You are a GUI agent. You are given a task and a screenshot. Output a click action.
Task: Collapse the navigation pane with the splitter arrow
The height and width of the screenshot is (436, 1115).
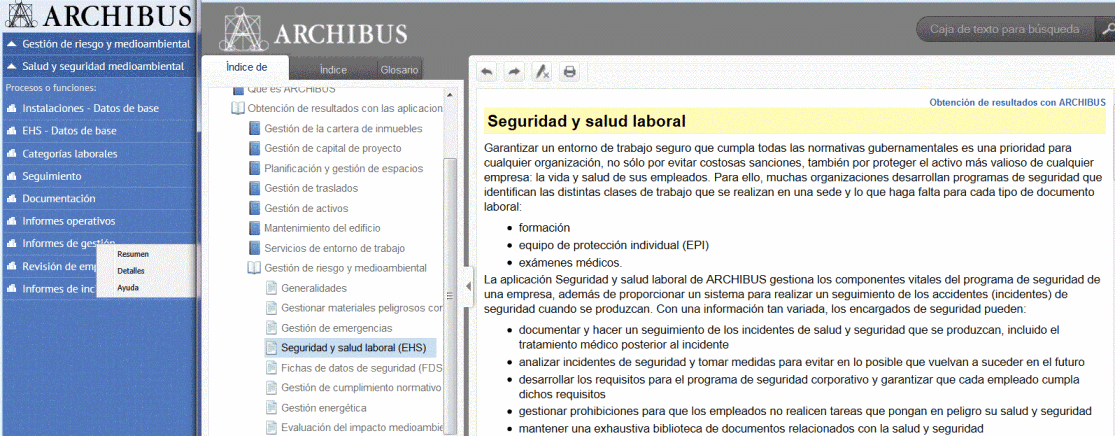[468, 285]
